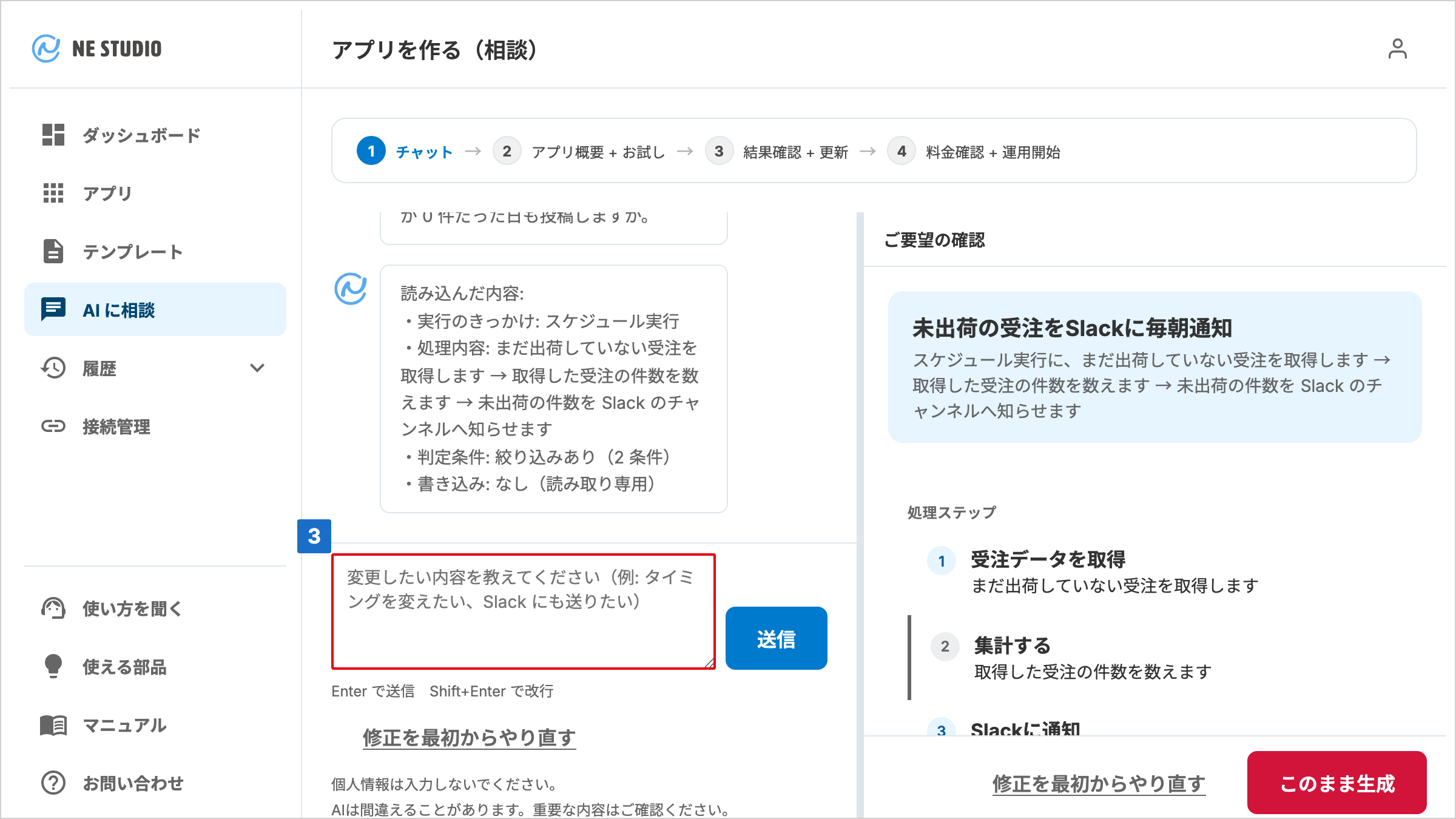Click the AI に相談 chat icon
This screenshot has height=819, width=1456.
point(53,309)
